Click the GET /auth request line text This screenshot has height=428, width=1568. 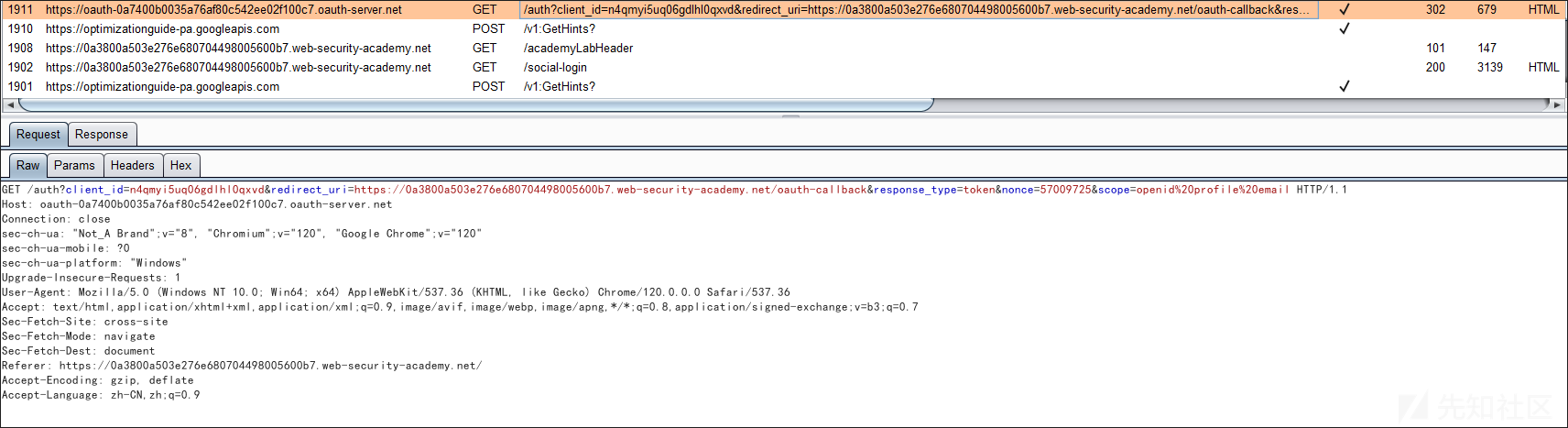(674, 190)
